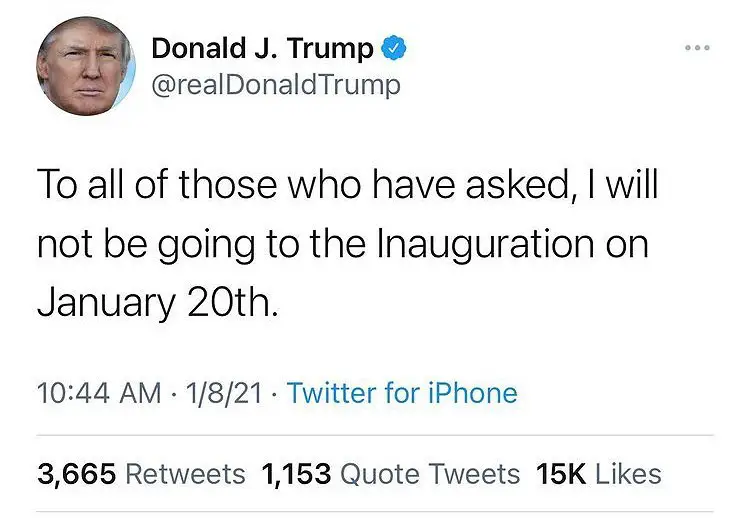The height and width of the screenshot is (518, 750).
Task: Open the Twitter for iPhone source link
Action: (x=402, y=393)
